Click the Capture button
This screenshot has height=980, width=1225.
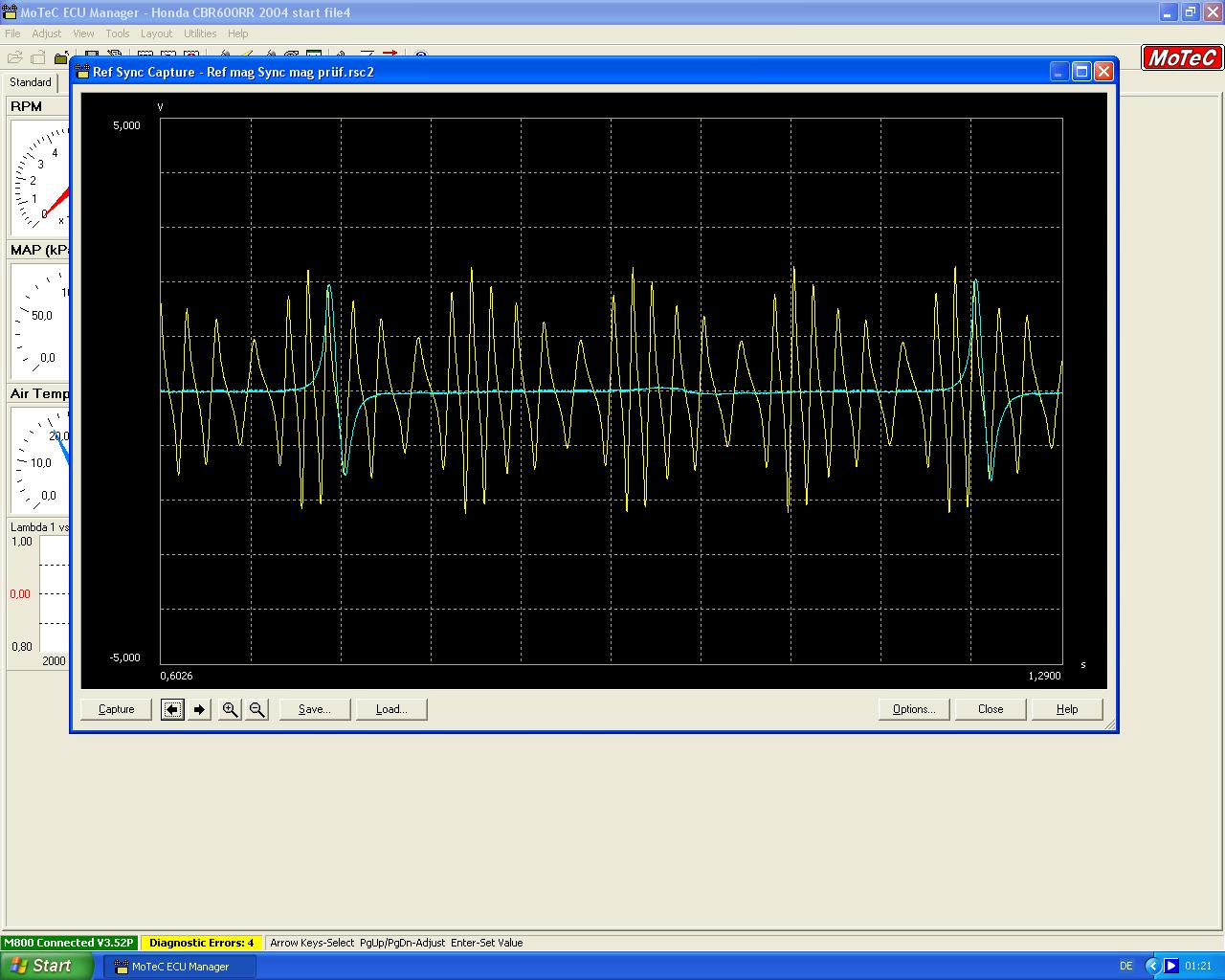pyautogui.click(x=117, y=709)
